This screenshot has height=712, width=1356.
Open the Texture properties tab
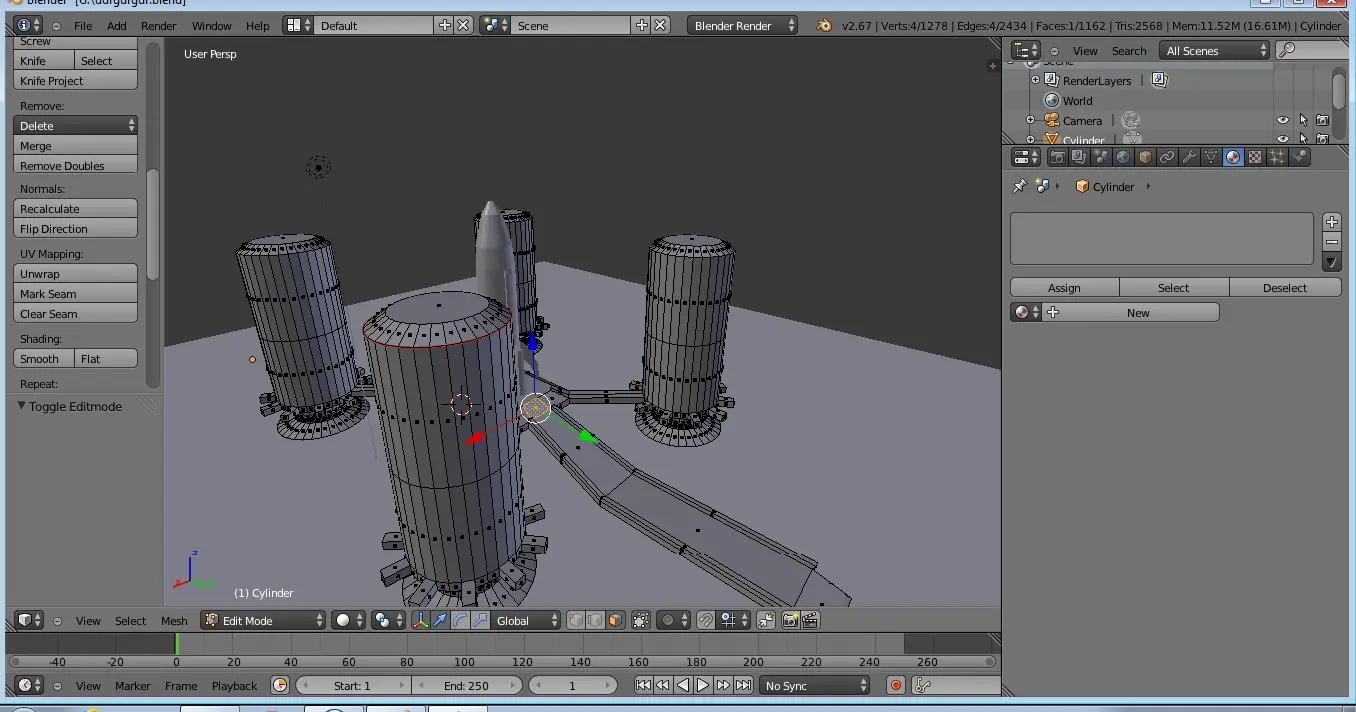pos(1255,157)
